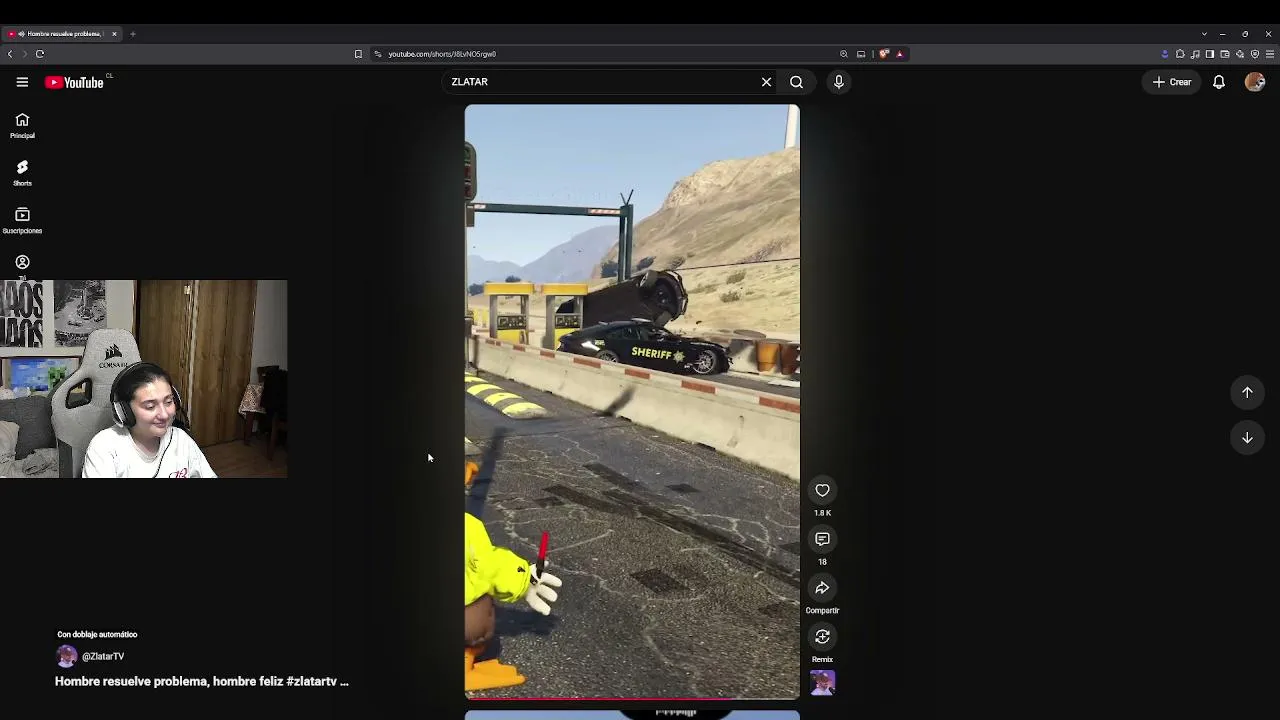This screenshot has height=720, width=1280.
Task: Open the browser zoom indicator
Action: pyautogui.click(x=844, y=54)
